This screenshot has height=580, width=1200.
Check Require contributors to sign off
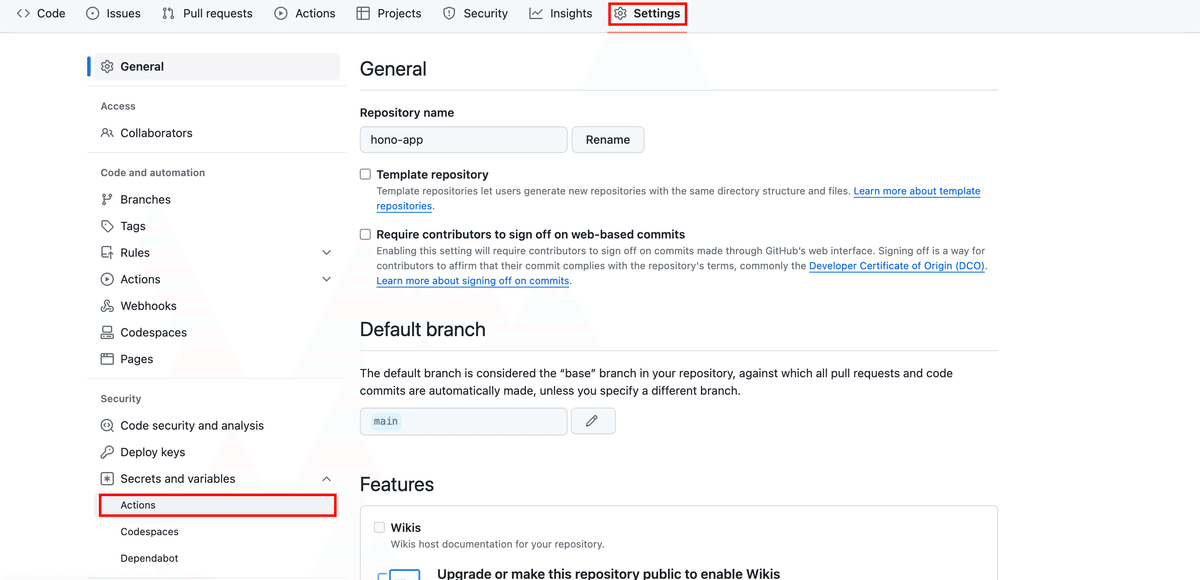click(365, 234)
